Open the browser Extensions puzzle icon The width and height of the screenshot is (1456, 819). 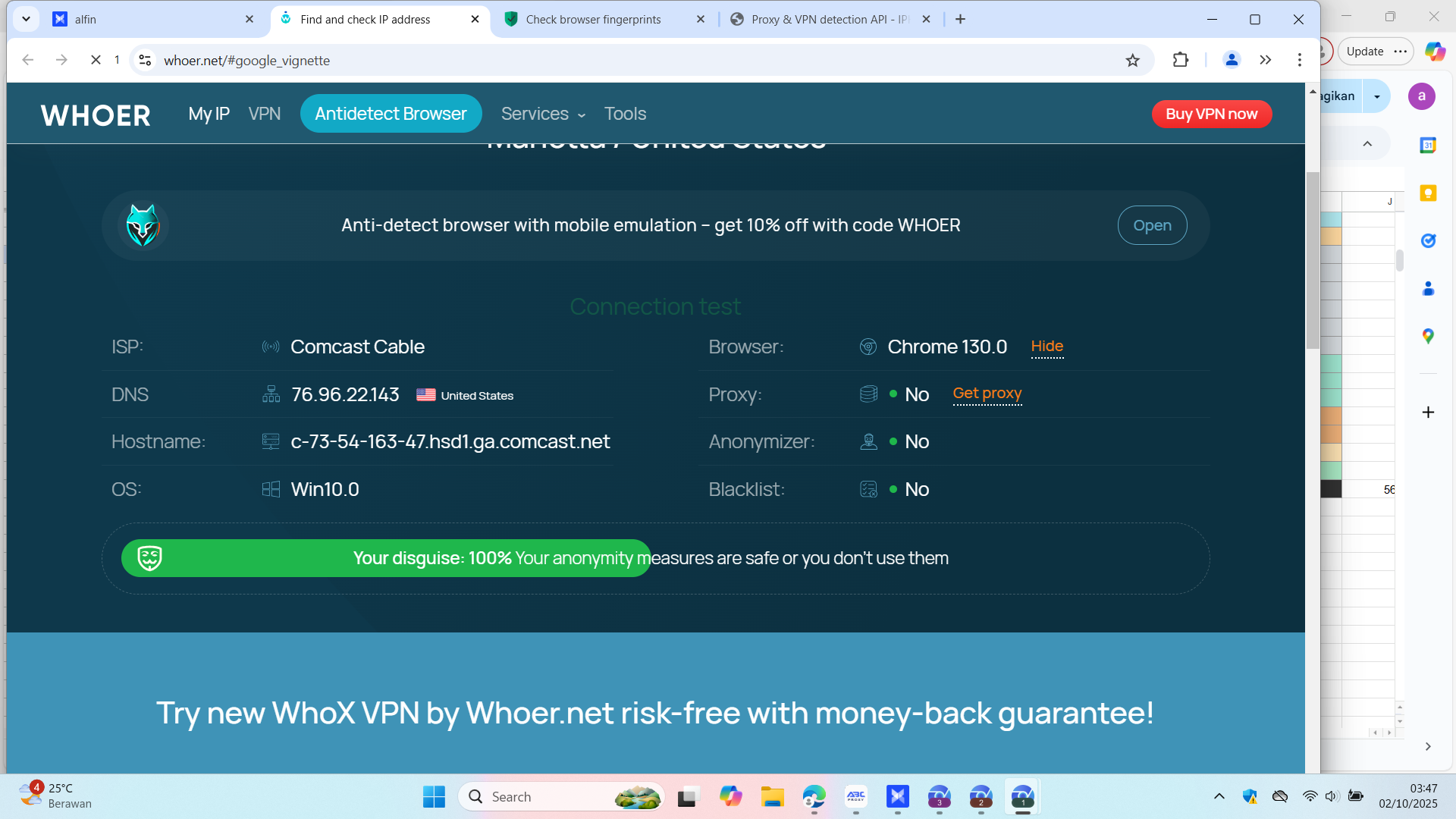pos(1181,60)
